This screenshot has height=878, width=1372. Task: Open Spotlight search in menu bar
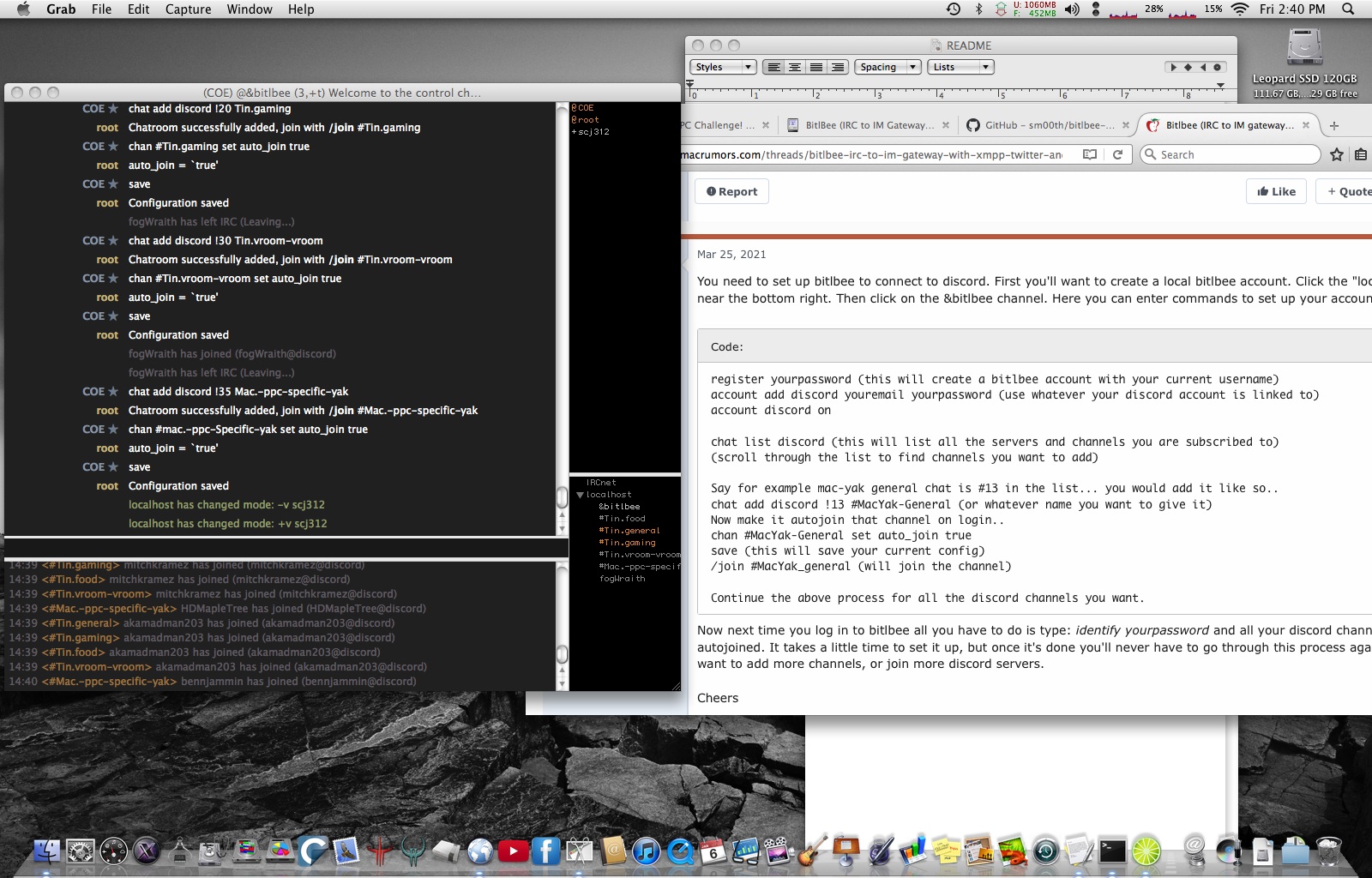click(x=1348, y=9)
